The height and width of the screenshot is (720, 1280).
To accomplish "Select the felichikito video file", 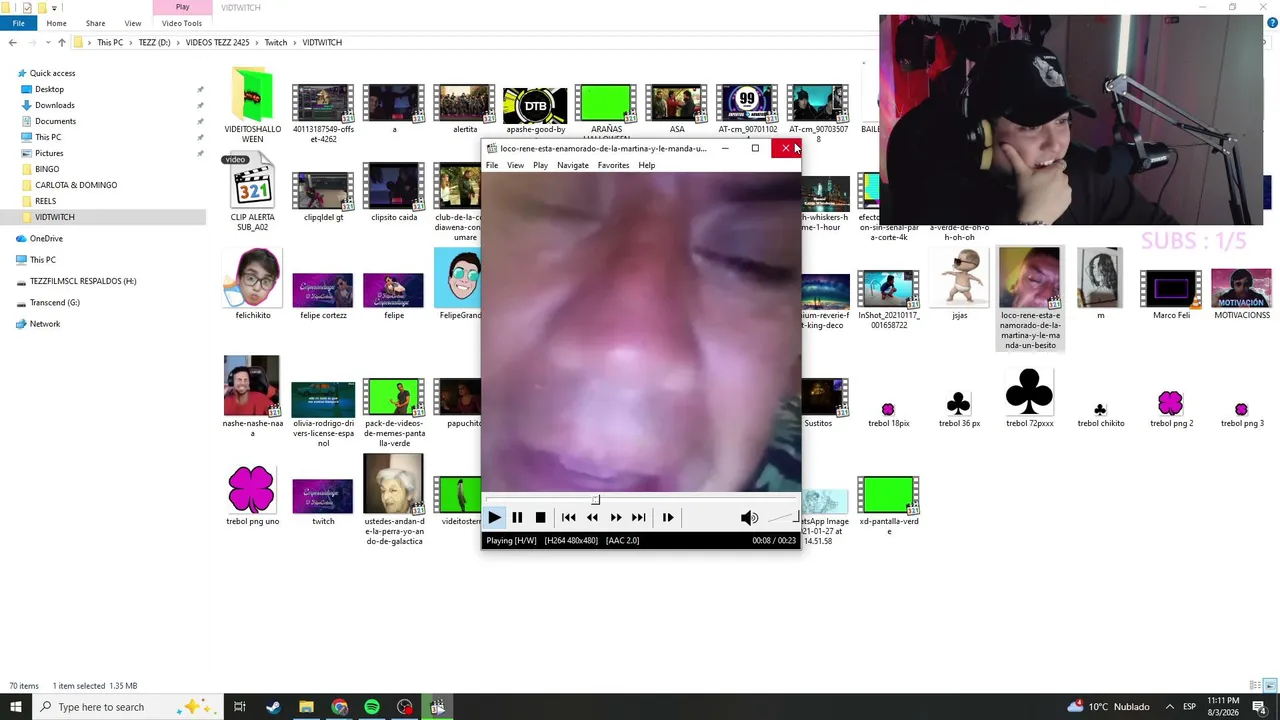I will pyautogui.click(x=252, y=285).
